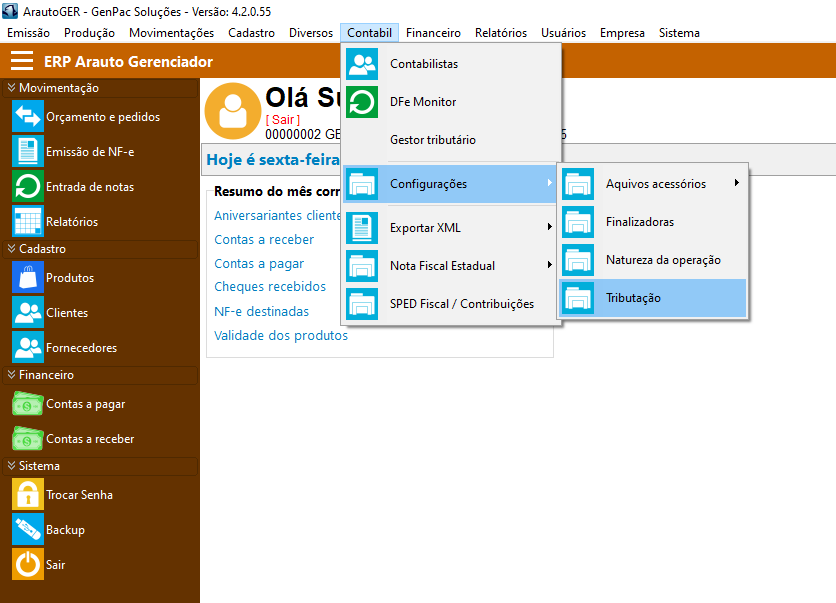Click the red Sair logout link

(282, 120)
